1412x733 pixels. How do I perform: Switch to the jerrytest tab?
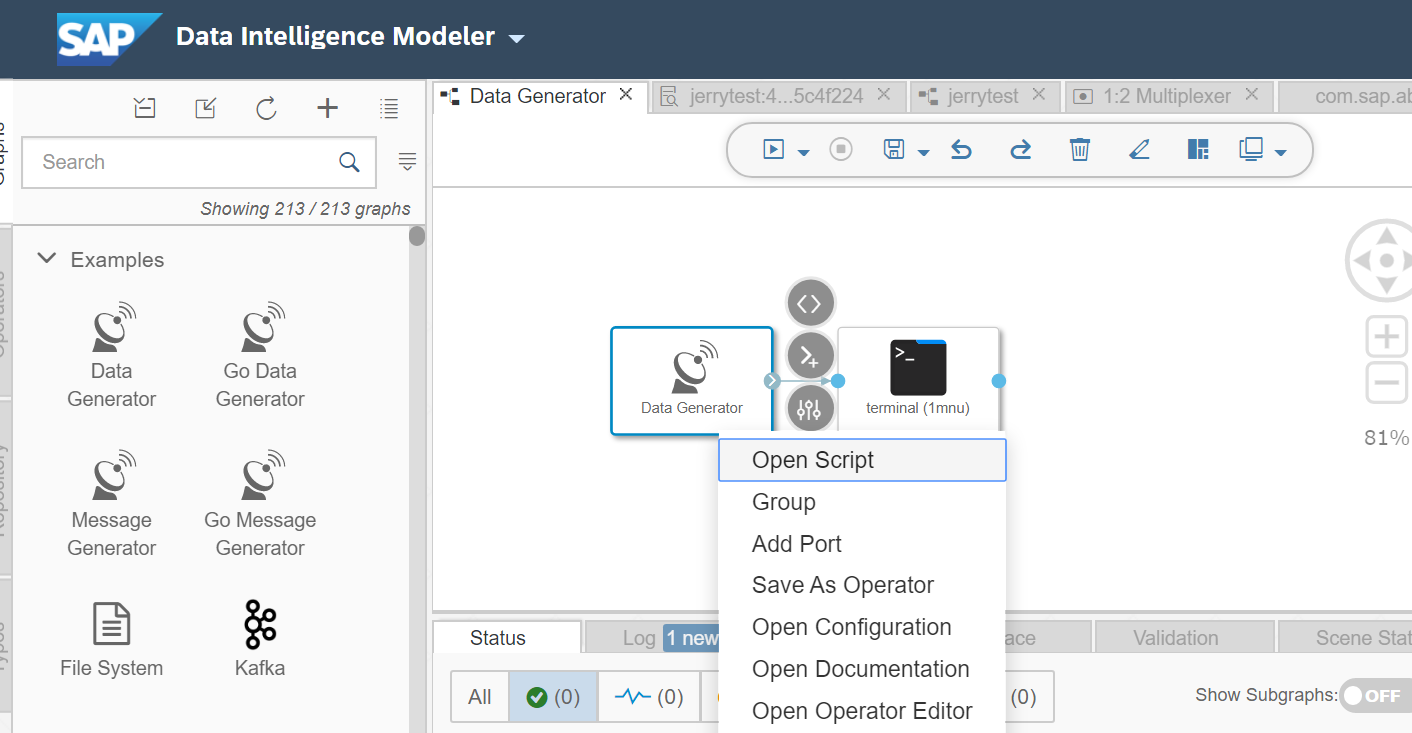pyautogui.click(x=983, y=97)
